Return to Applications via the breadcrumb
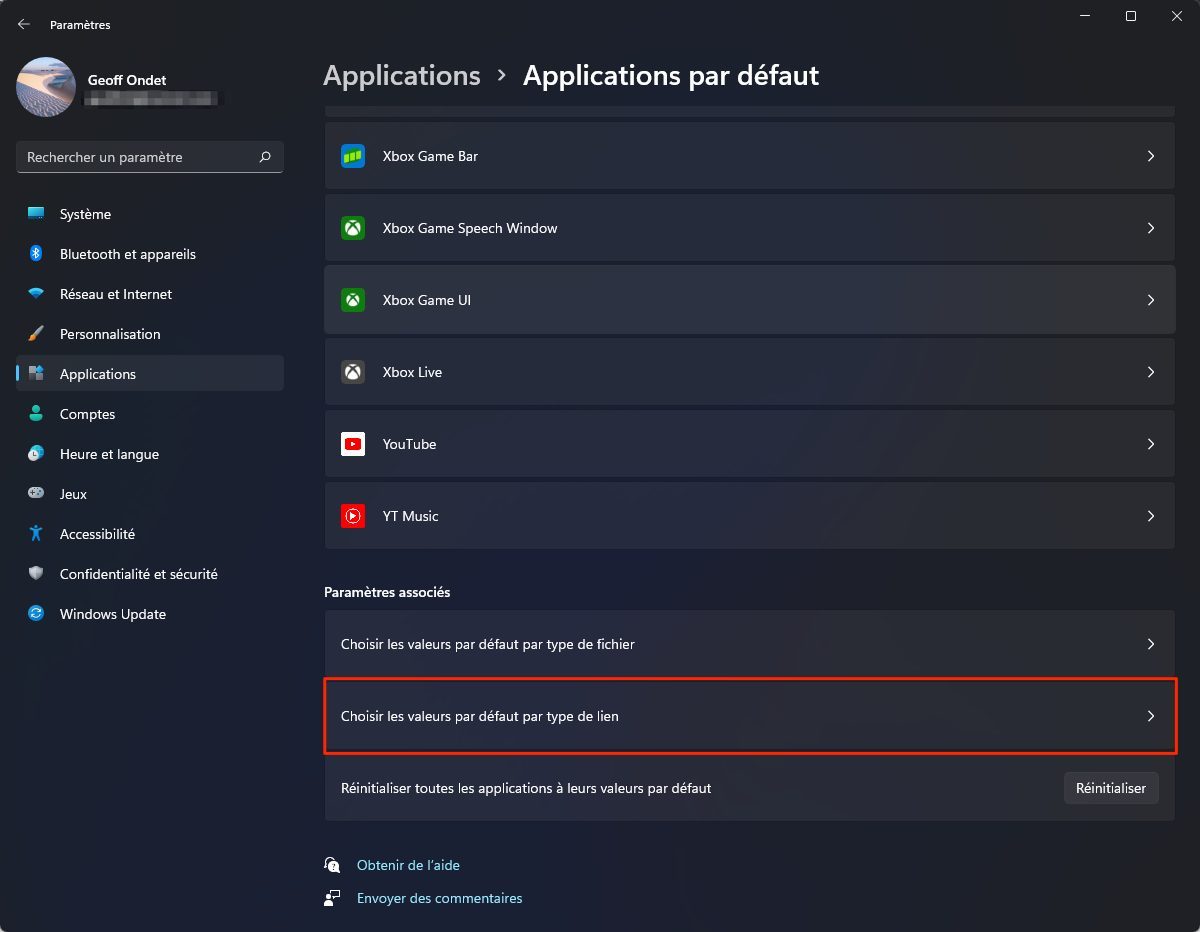Screen dimensions: 1200x932 click(x=402, y=76)
